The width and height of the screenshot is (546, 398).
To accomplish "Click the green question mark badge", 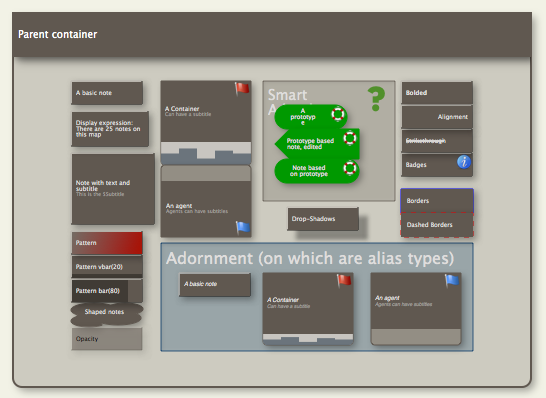I will 376,99.
